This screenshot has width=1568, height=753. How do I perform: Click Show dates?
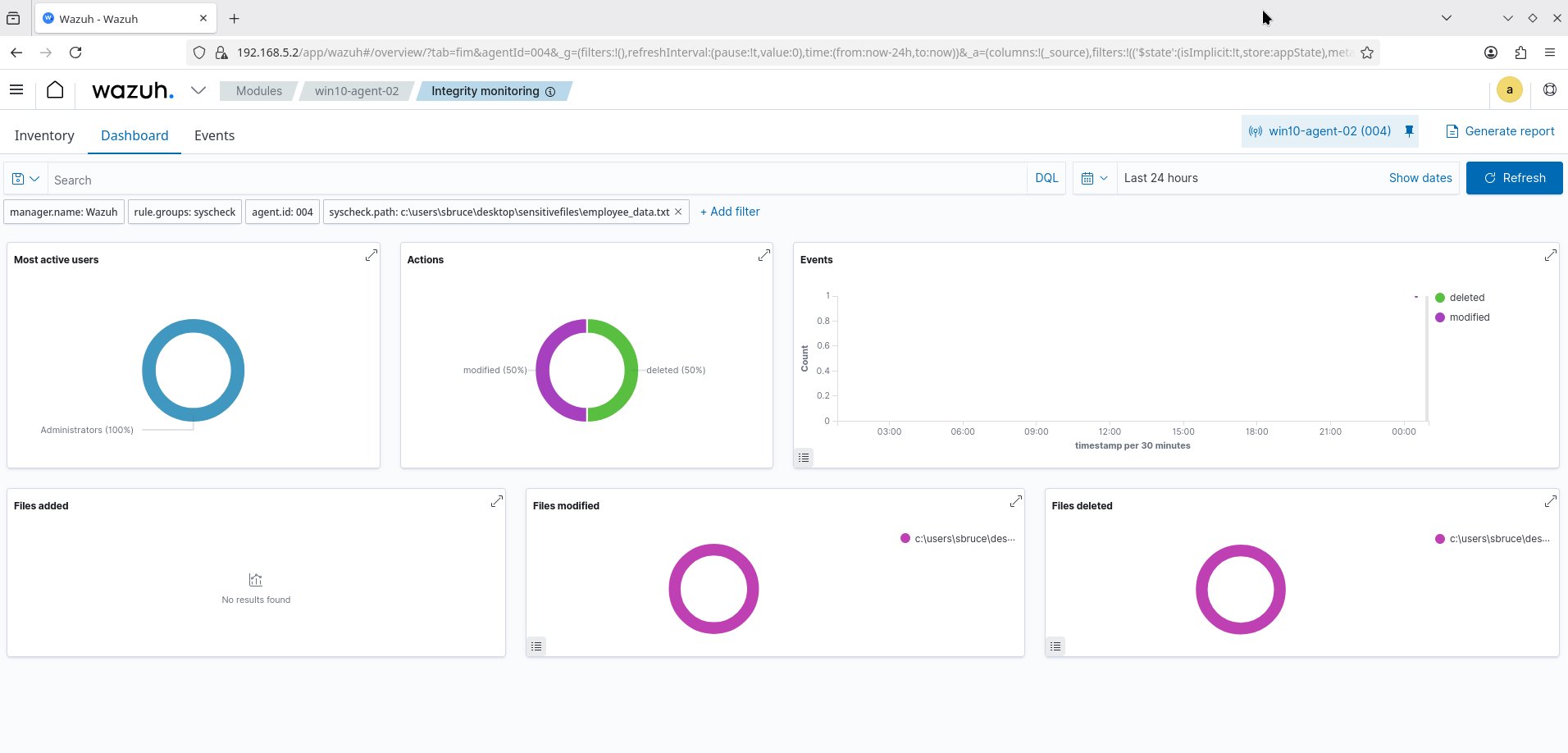1420,178
